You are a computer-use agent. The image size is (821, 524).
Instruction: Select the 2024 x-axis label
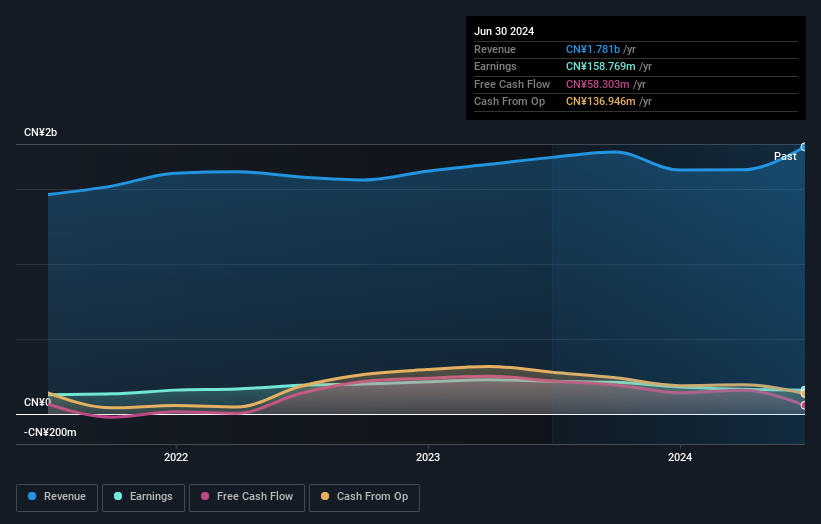click(x=680, y=457)
